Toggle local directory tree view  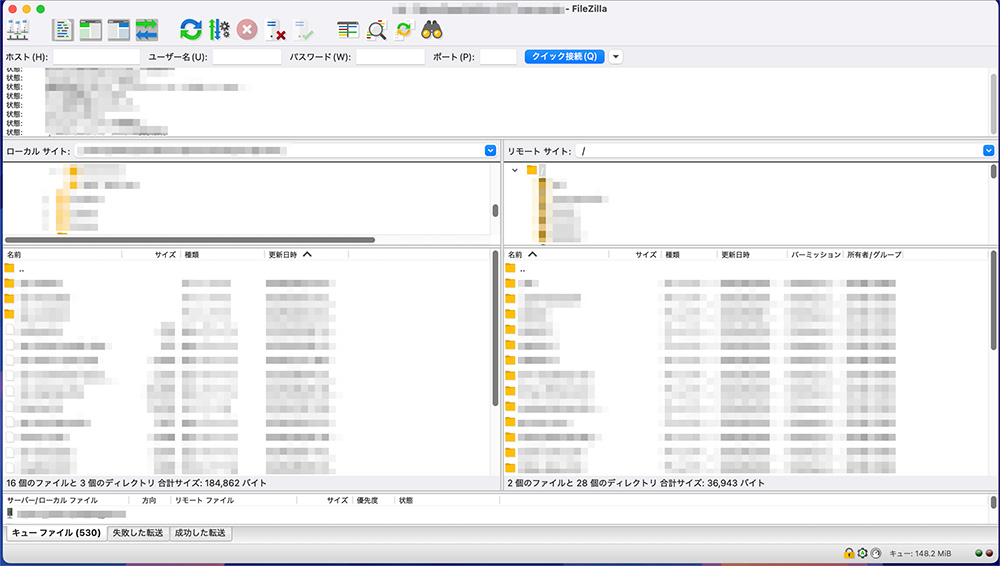[x=91, y=30]
